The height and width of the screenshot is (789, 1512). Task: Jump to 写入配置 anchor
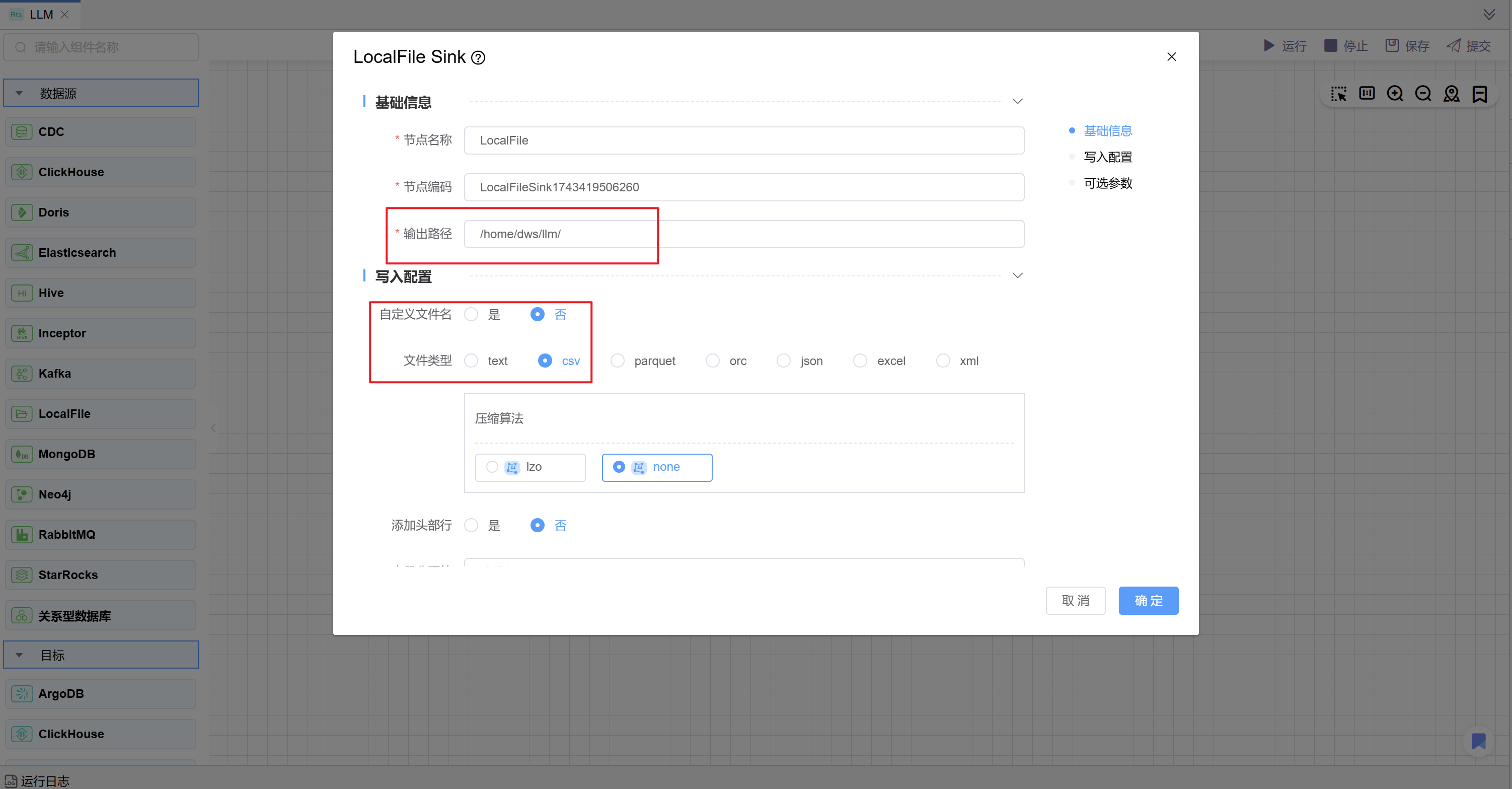click(x=1108, y=157)
